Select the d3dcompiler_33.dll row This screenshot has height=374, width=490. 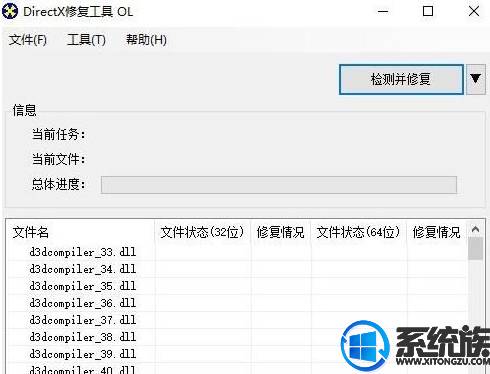click(237, 252)
